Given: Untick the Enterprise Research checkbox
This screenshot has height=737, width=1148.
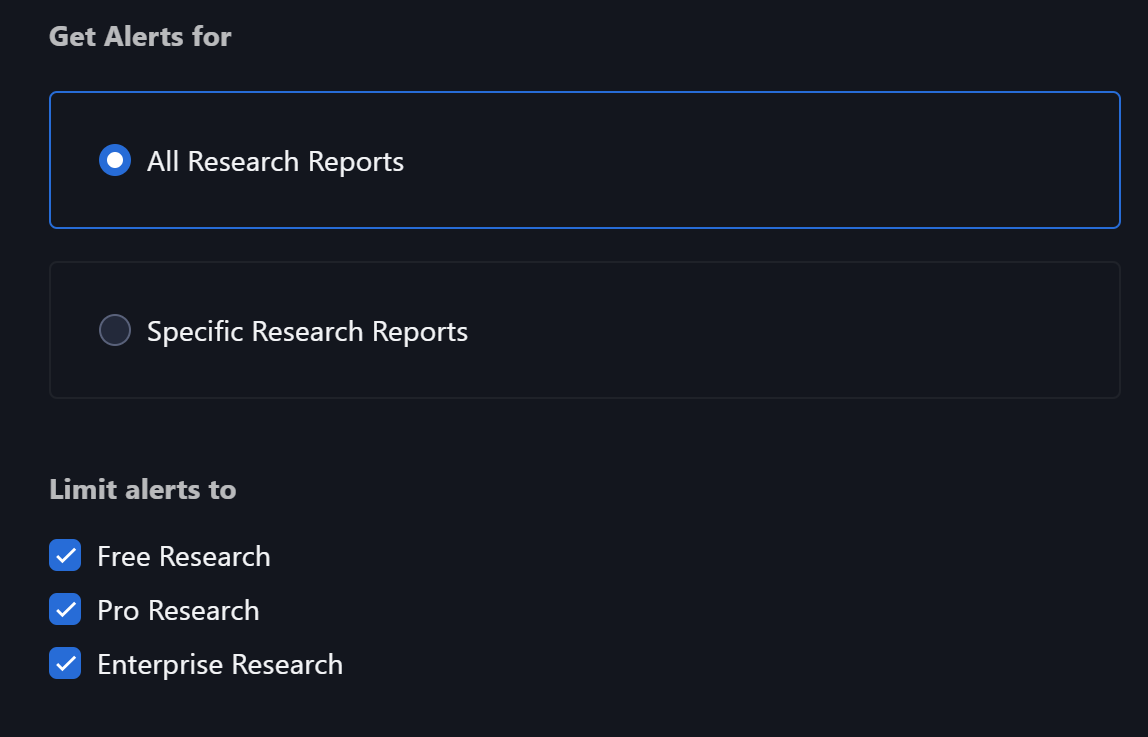Looking at the screenshot, I should click(65, 664).
